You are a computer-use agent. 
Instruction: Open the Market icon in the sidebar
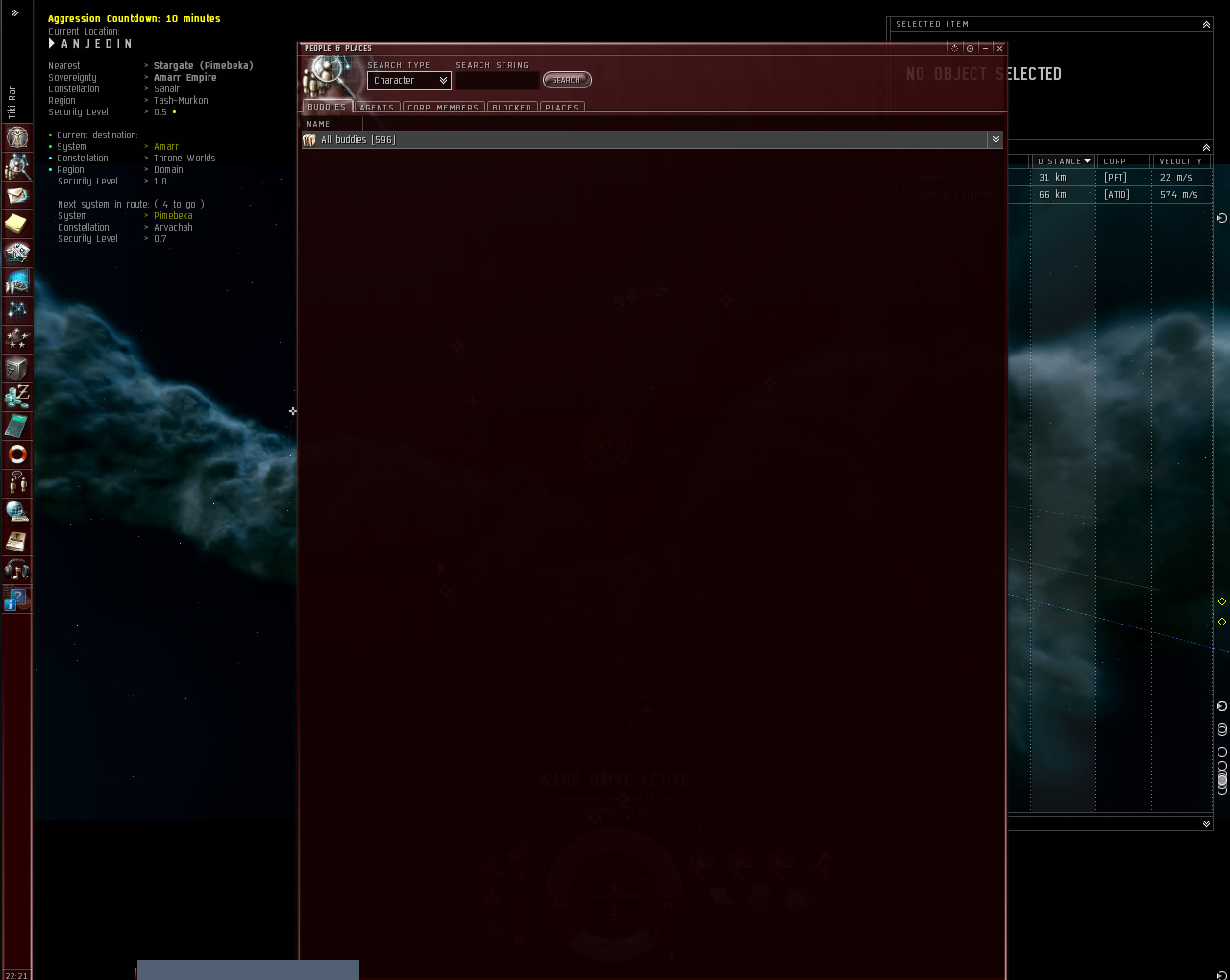[x=17, y=282]
